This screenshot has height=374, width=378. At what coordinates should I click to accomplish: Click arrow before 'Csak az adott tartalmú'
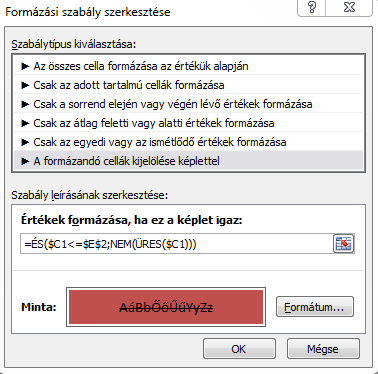point(25,85)
